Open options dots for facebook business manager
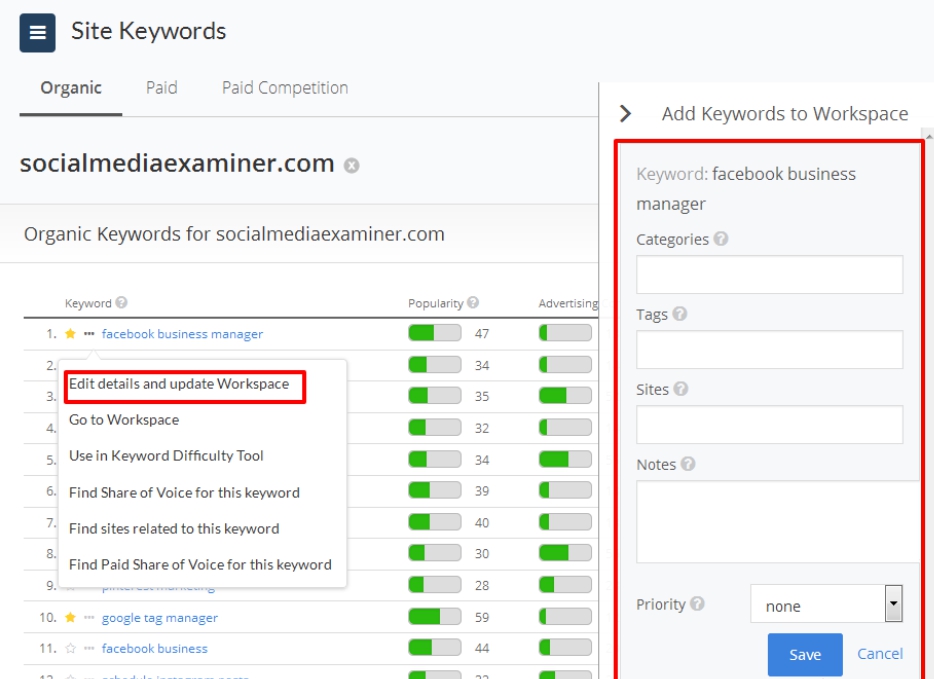The width and height of the screenshot is (934, 679). [89, 334]
